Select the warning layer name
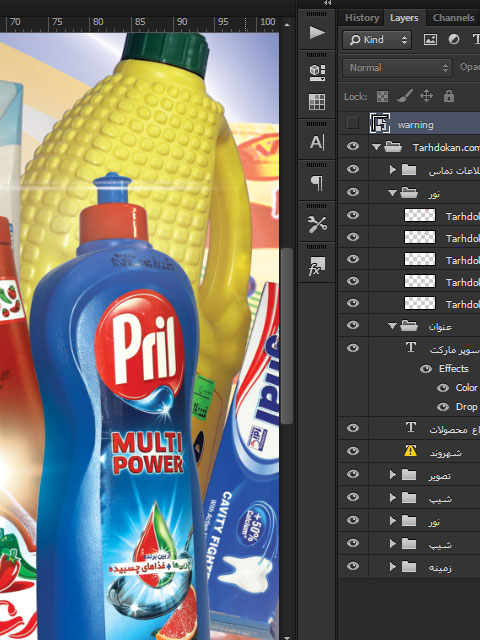The image size is (480, 640). click(x=416, y=125)
